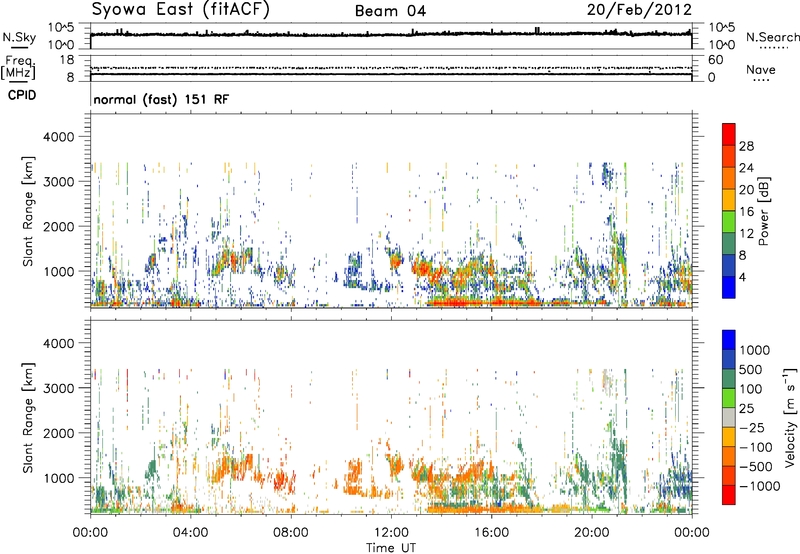This screenshot has height=554, width=800.
Task: Click the bright blue bottom Power swatch
Action: click(x=729, y=287)
